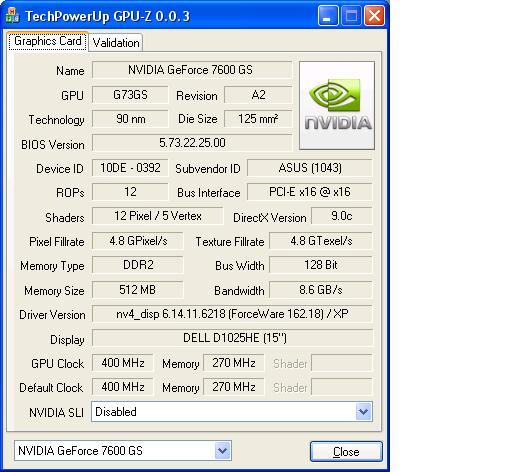Viewport: 512px width, 472px height.
Task: Click Memory Type value DDR2
Action: tap(138, 265)
